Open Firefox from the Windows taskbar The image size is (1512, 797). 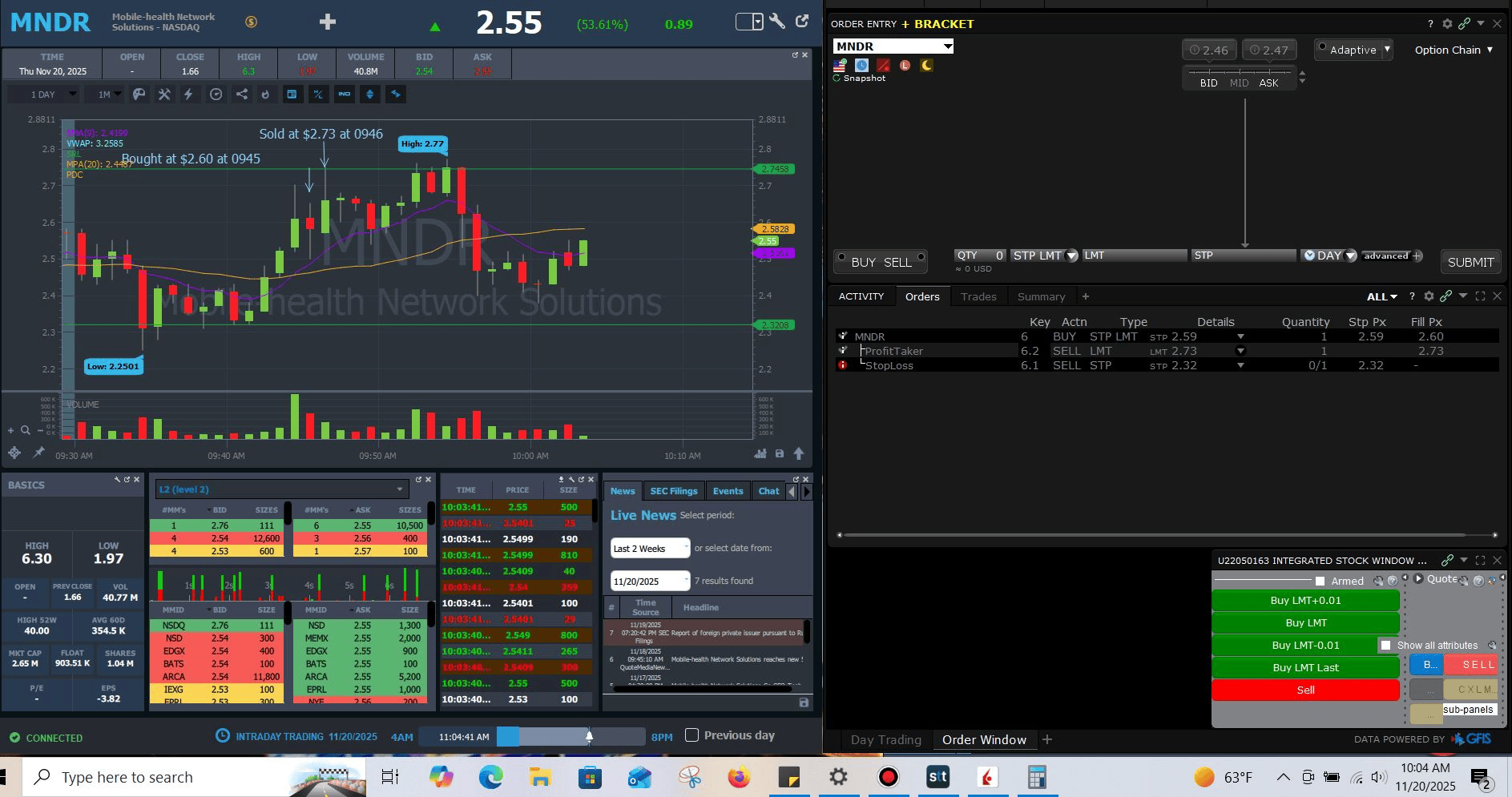pos(739,777)
